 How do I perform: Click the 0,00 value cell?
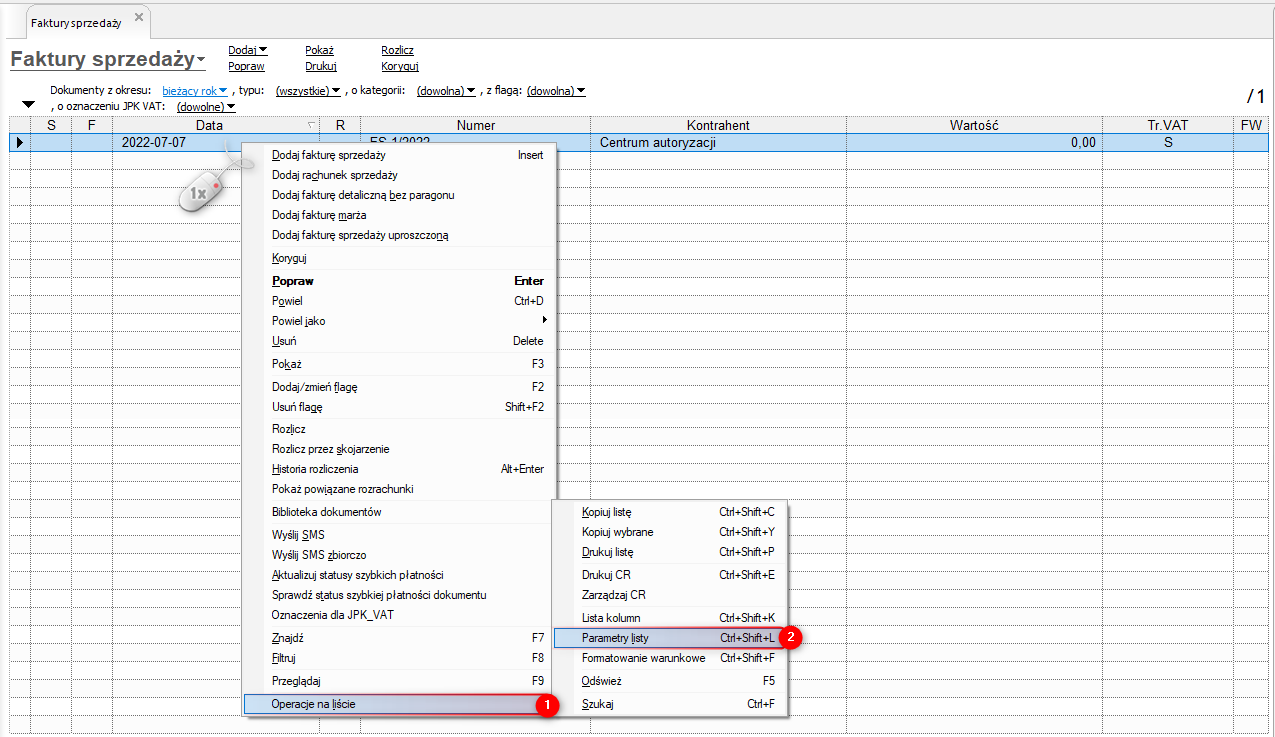pyautogui.click(x=974, y=143)
